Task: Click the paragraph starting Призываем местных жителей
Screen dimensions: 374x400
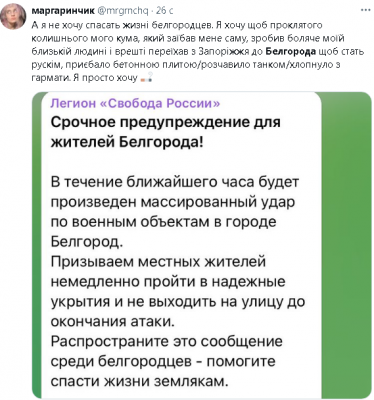Action: [178, 292]
